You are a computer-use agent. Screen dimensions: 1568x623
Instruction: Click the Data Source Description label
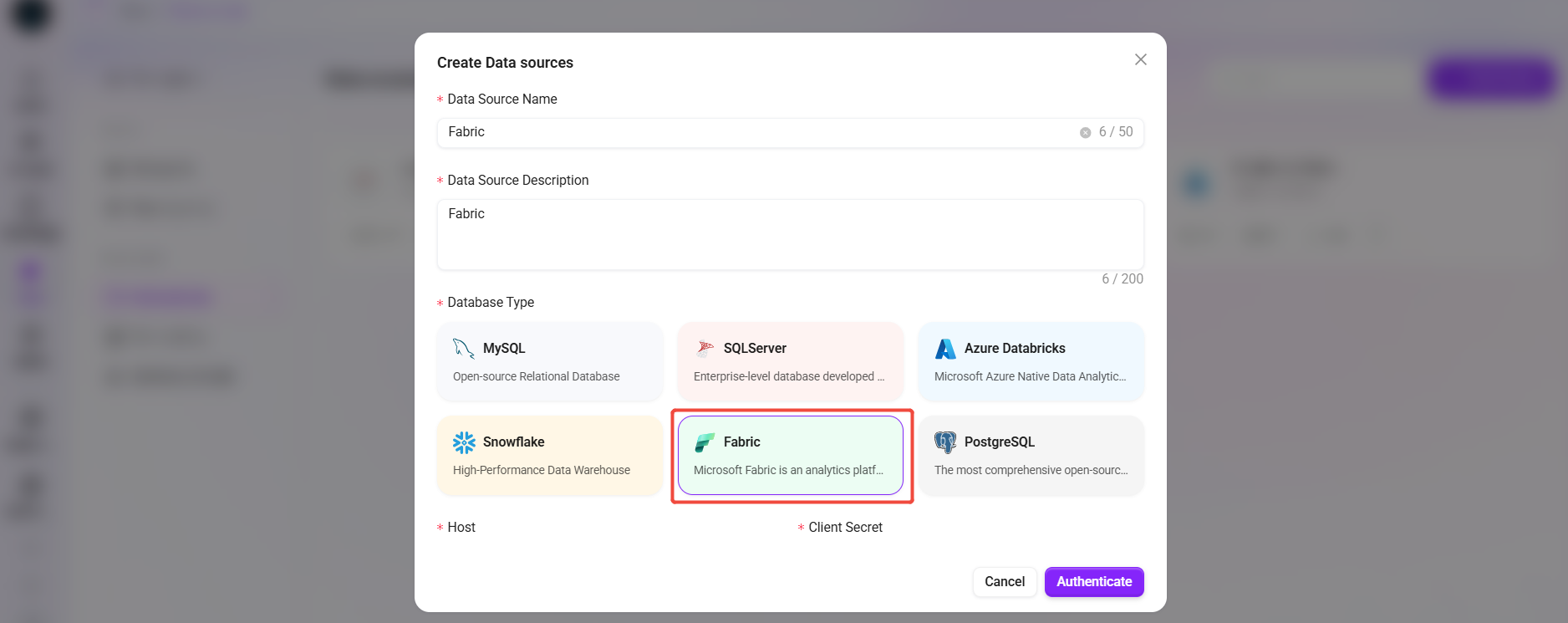pos(518,180)
